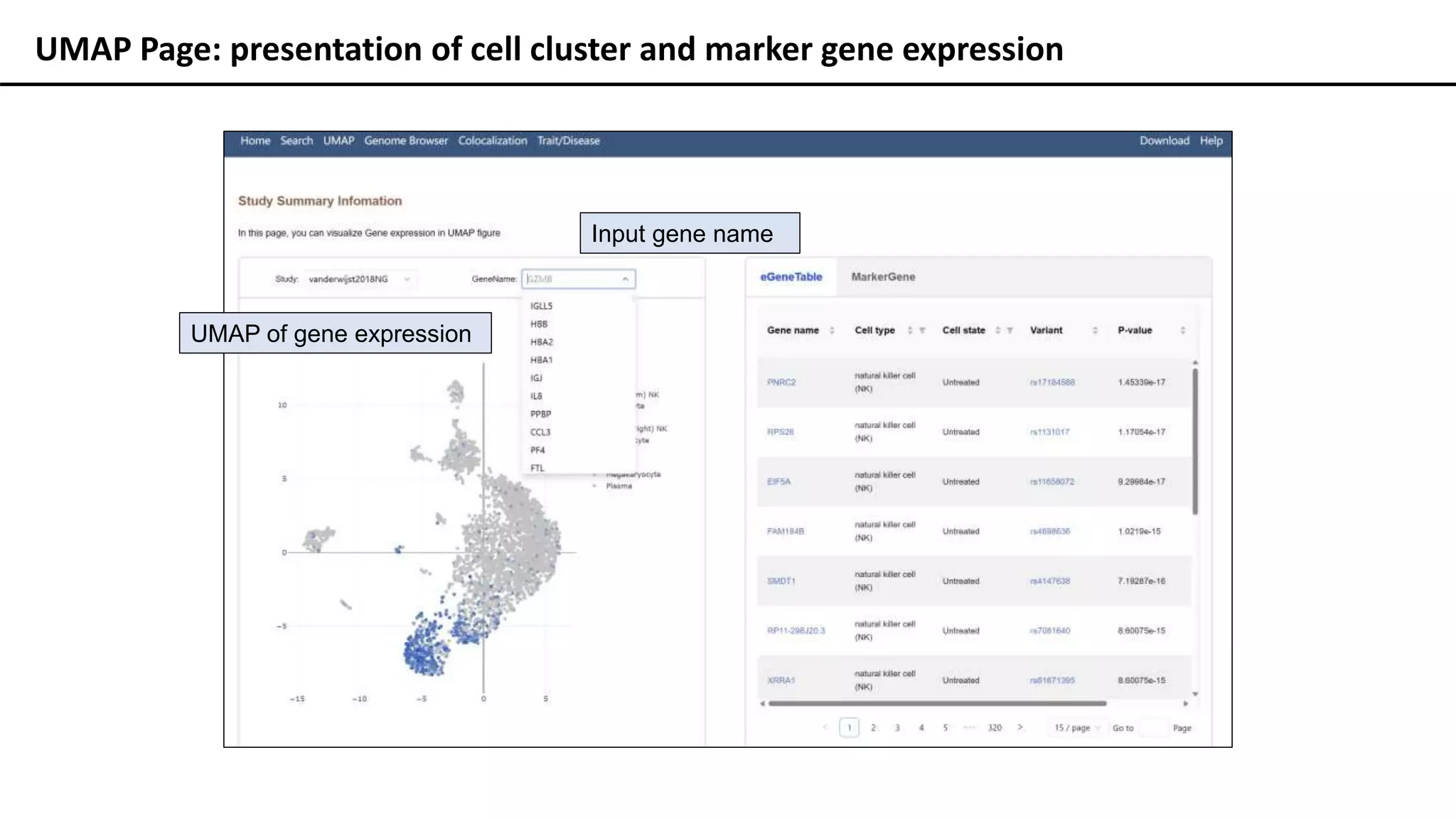Open the Study dropdown vanderwijst2018NG

click(x=358, y=279)
